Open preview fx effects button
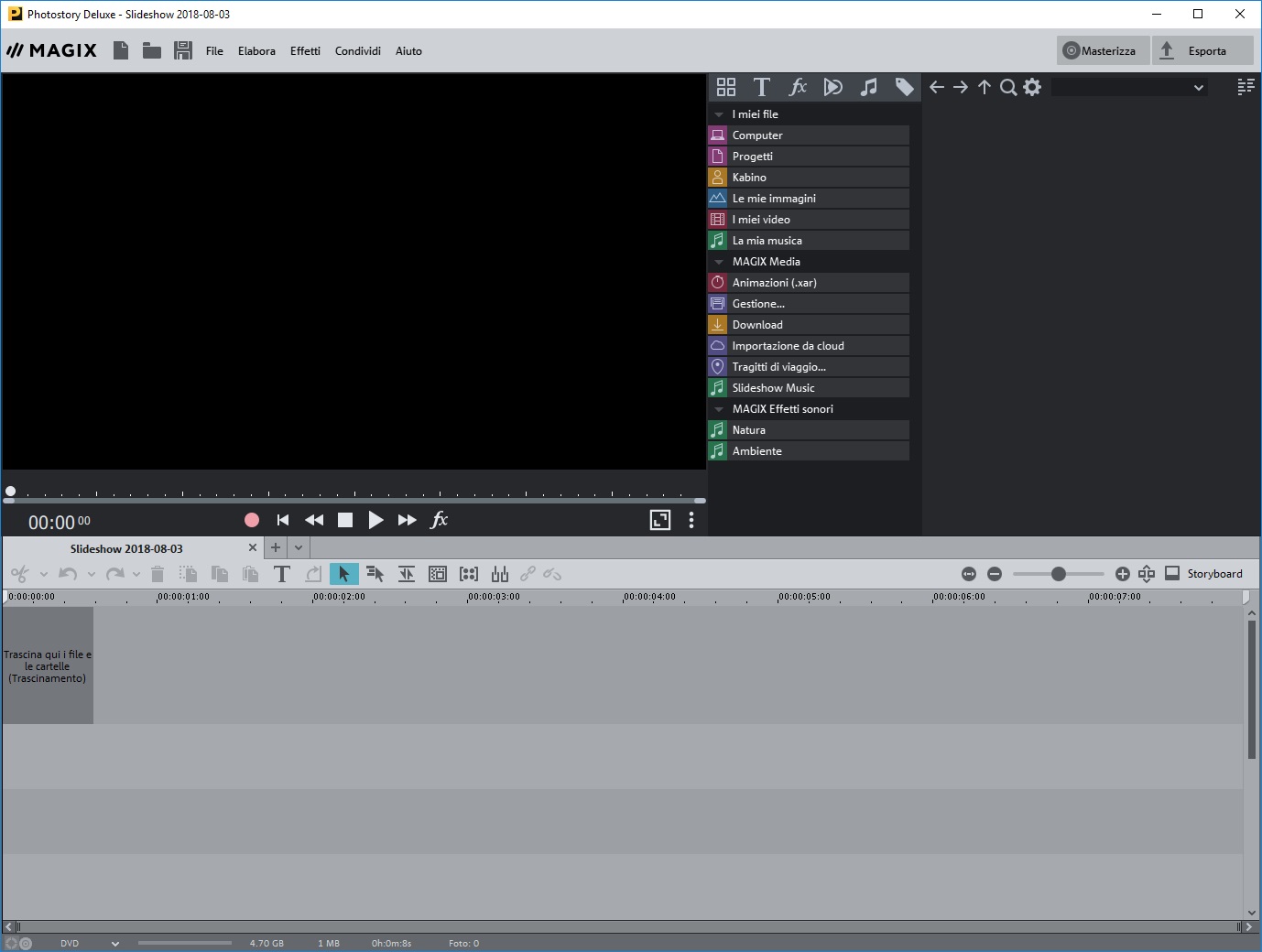The image size is (1262, 952). (440, 520)
